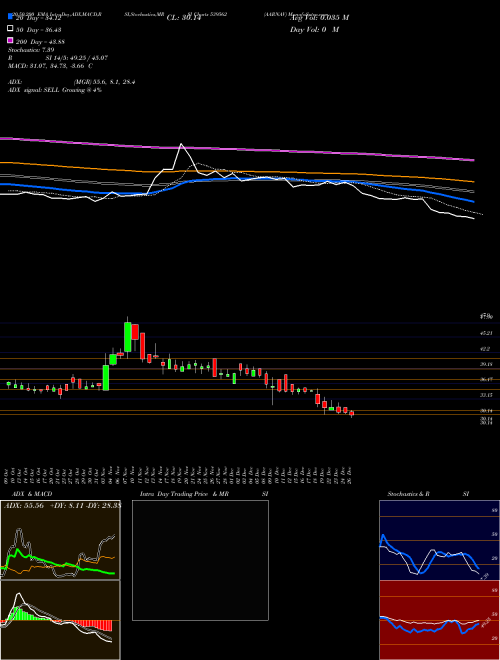Click the 'ADX & MACD' panel title
Screen dimensions: 500x660
tap(32, 494)
